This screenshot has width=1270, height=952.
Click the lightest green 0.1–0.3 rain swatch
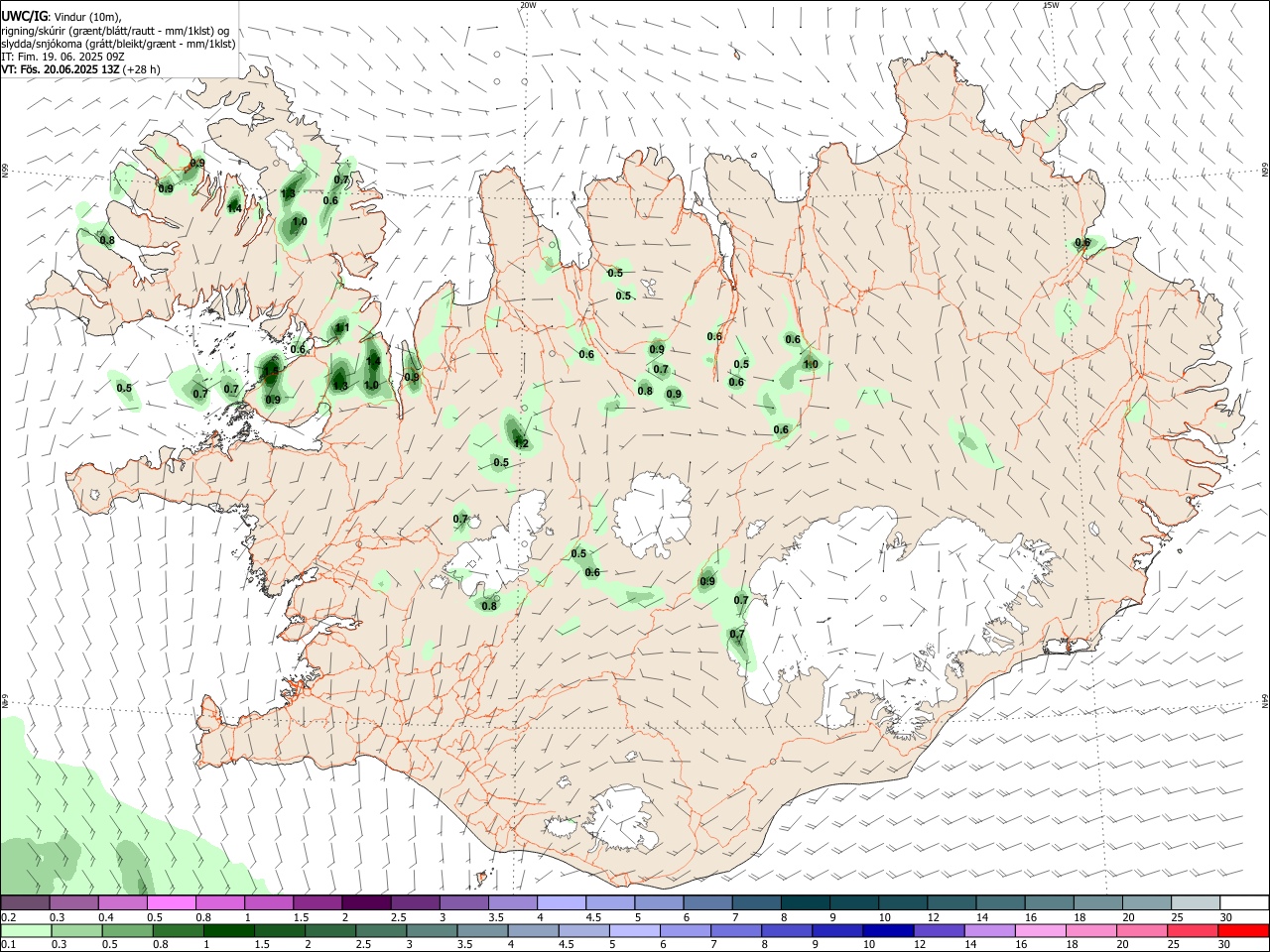[26, 931]
